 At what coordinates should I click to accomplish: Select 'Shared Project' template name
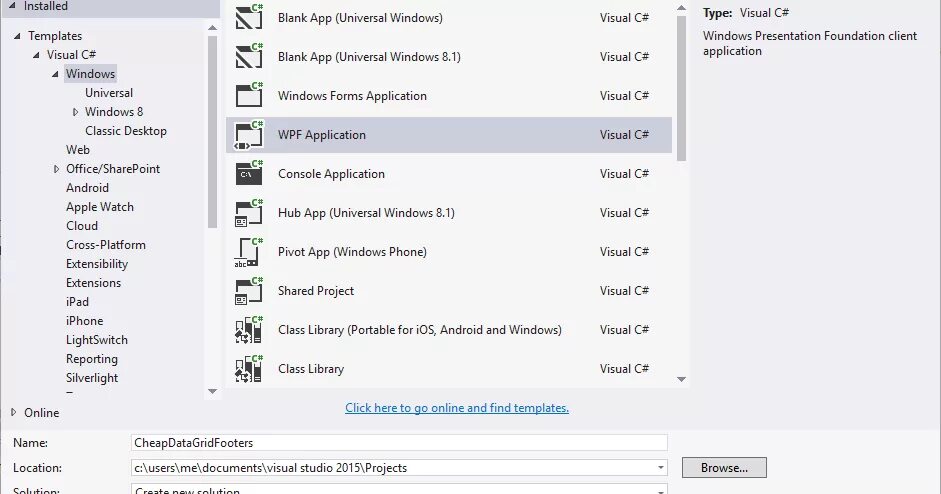pyautogui.click(x=316, y=291)
